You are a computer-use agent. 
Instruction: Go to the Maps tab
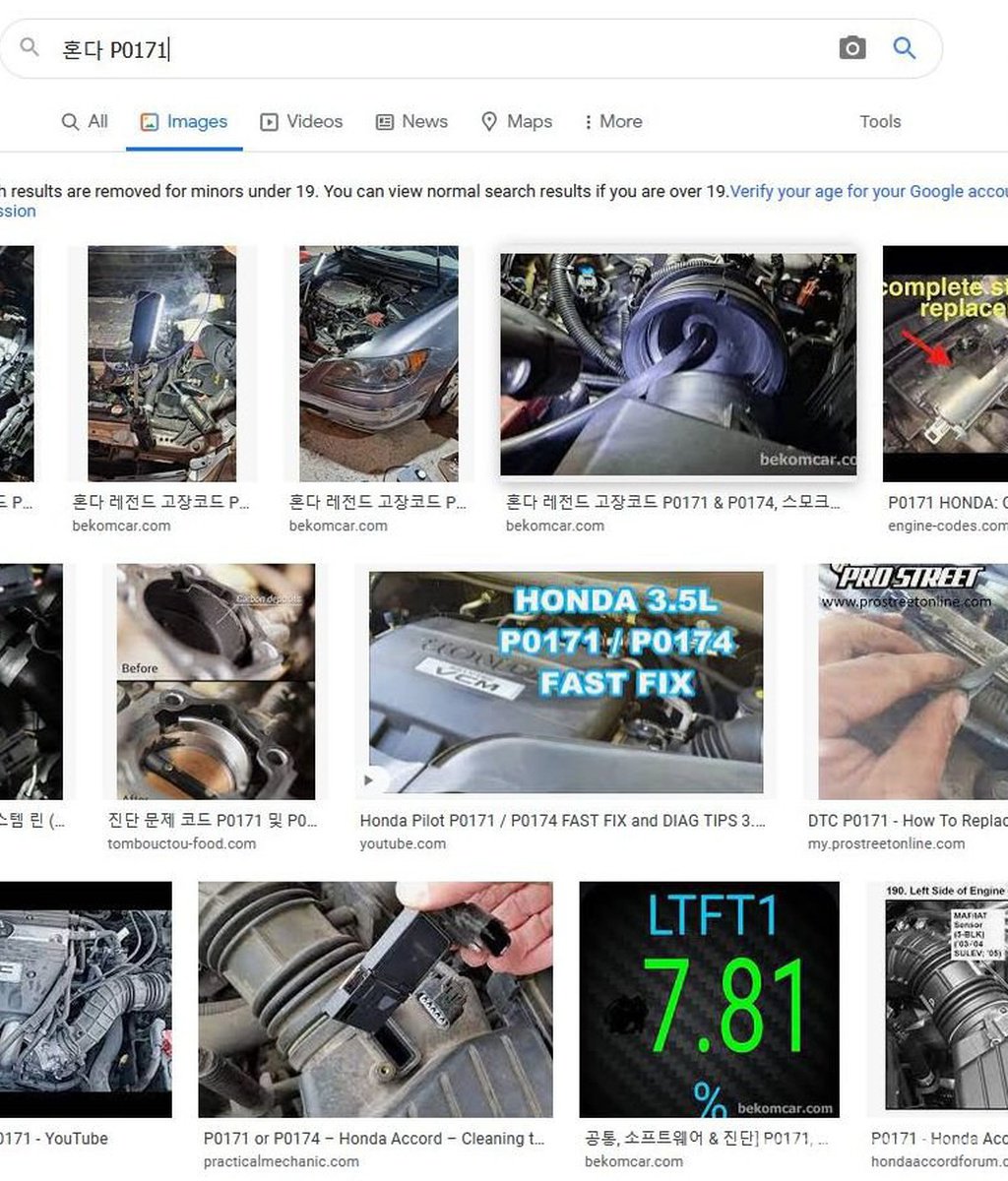point(516,122)
